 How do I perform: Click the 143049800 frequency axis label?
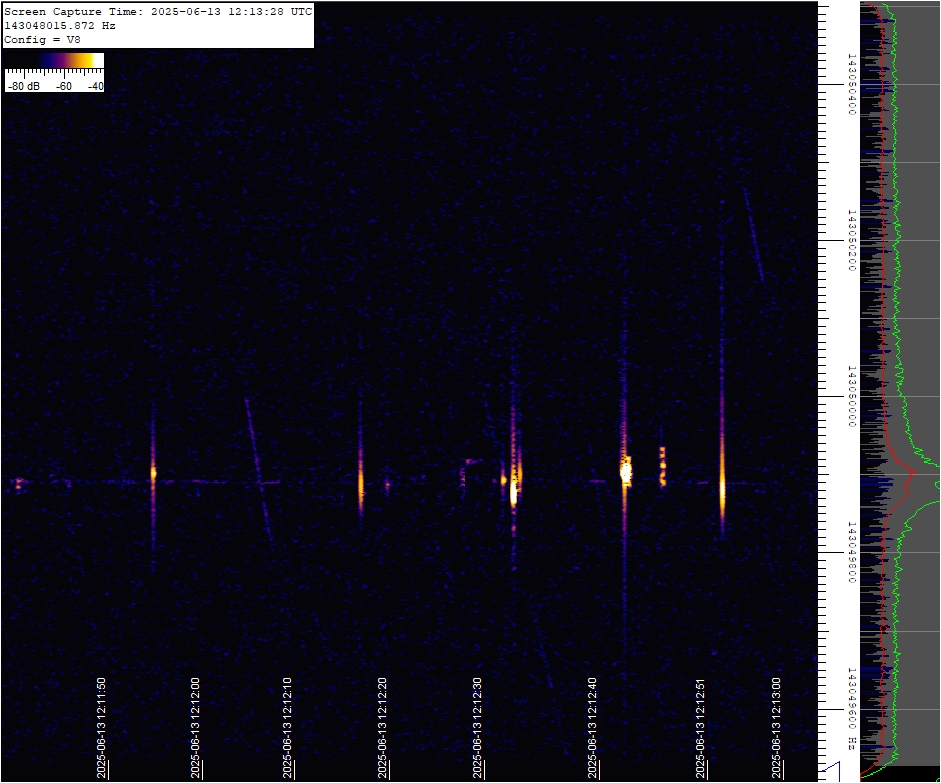[850, 552]
